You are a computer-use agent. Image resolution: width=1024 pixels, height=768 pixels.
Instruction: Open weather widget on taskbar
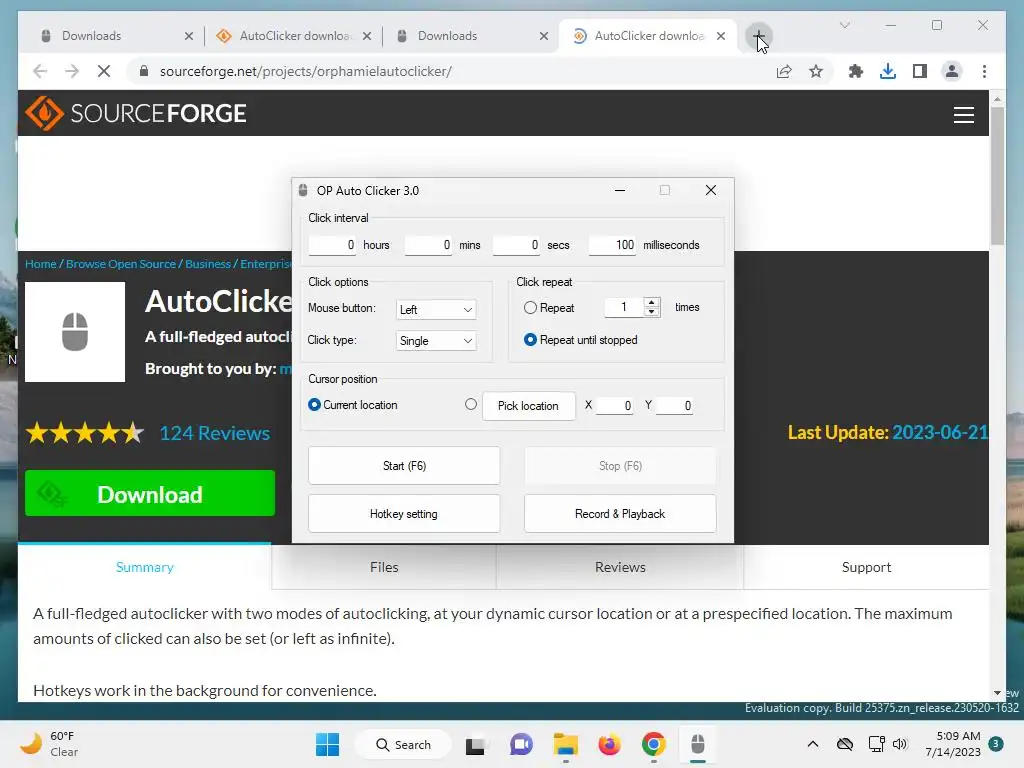click(x=49, y=744)
